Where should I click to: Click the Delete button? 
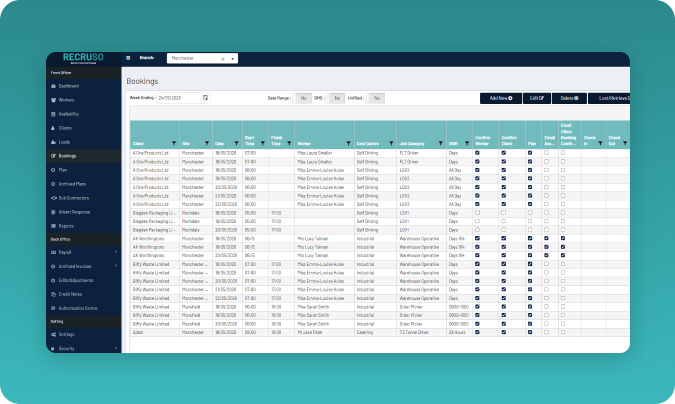click(569, 98)
